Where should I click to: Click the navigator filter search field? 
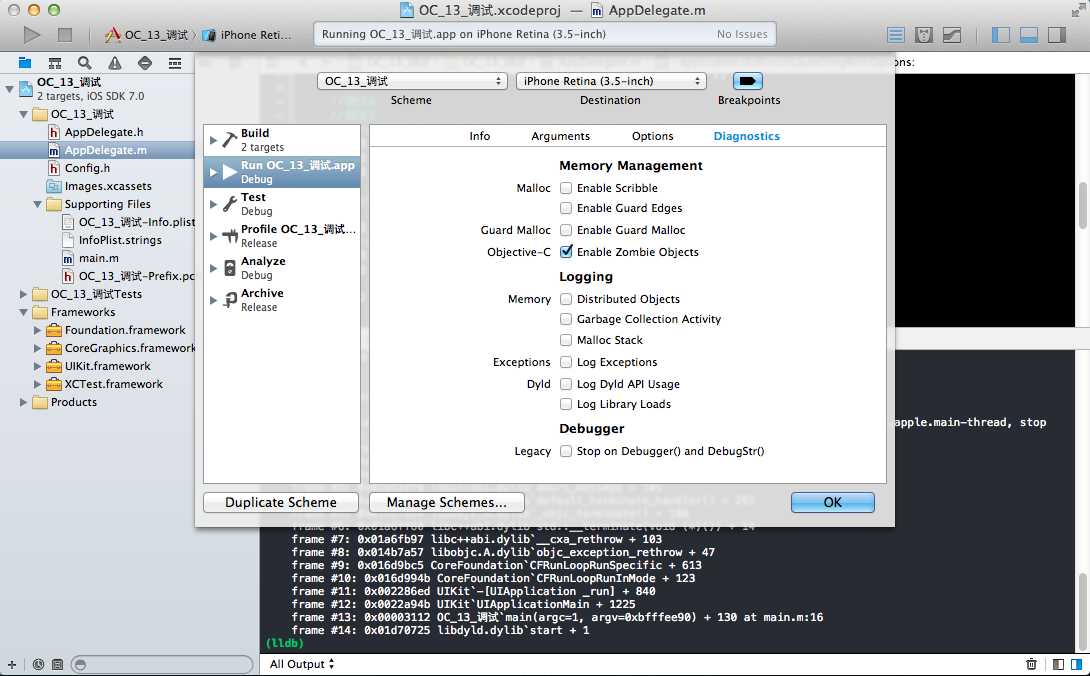pyautogui.click(x=162, y=664)
